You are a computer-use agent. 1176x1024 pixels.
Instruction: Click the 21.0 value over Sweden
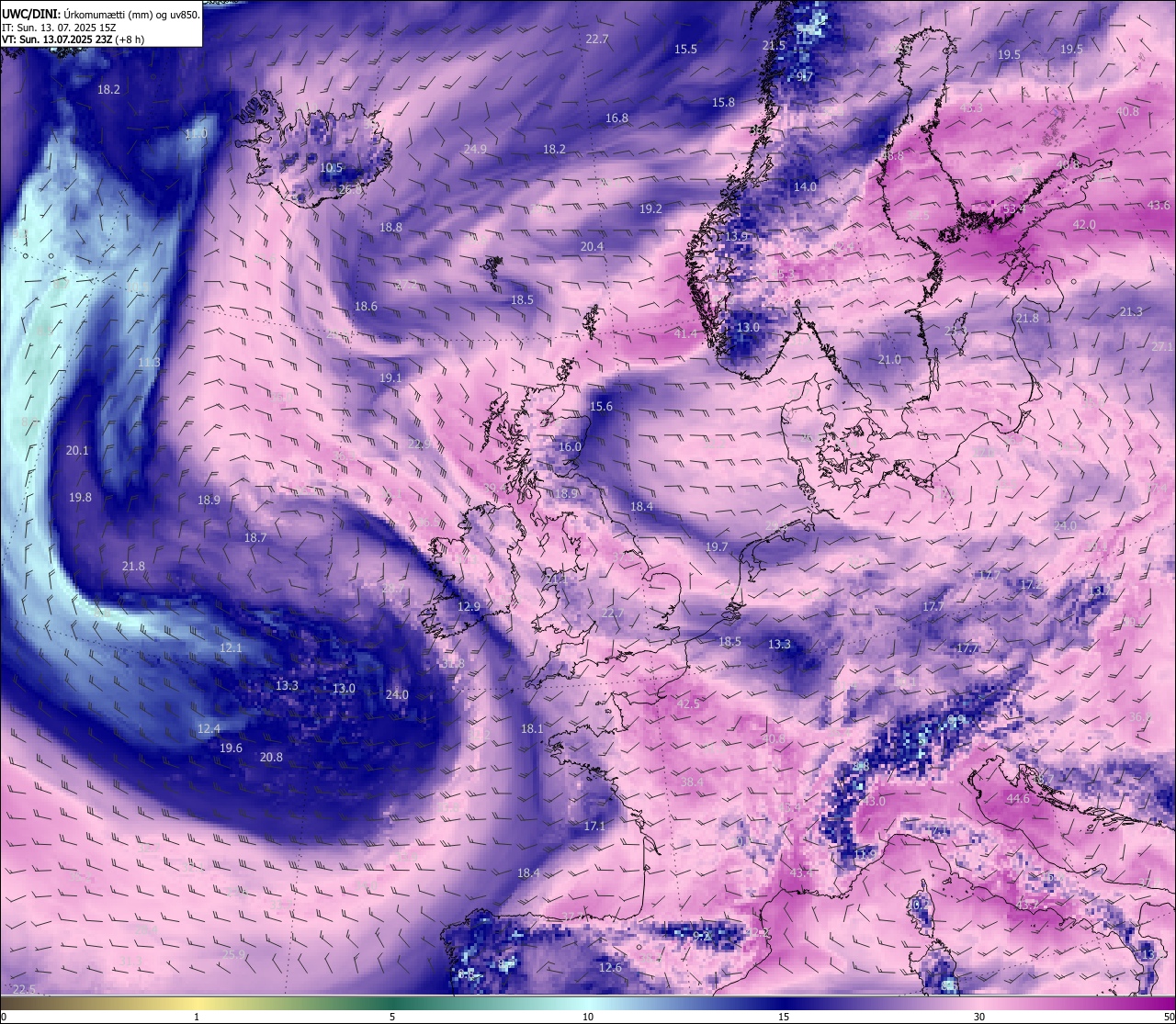pyautogui.click(x=889, y=360)
